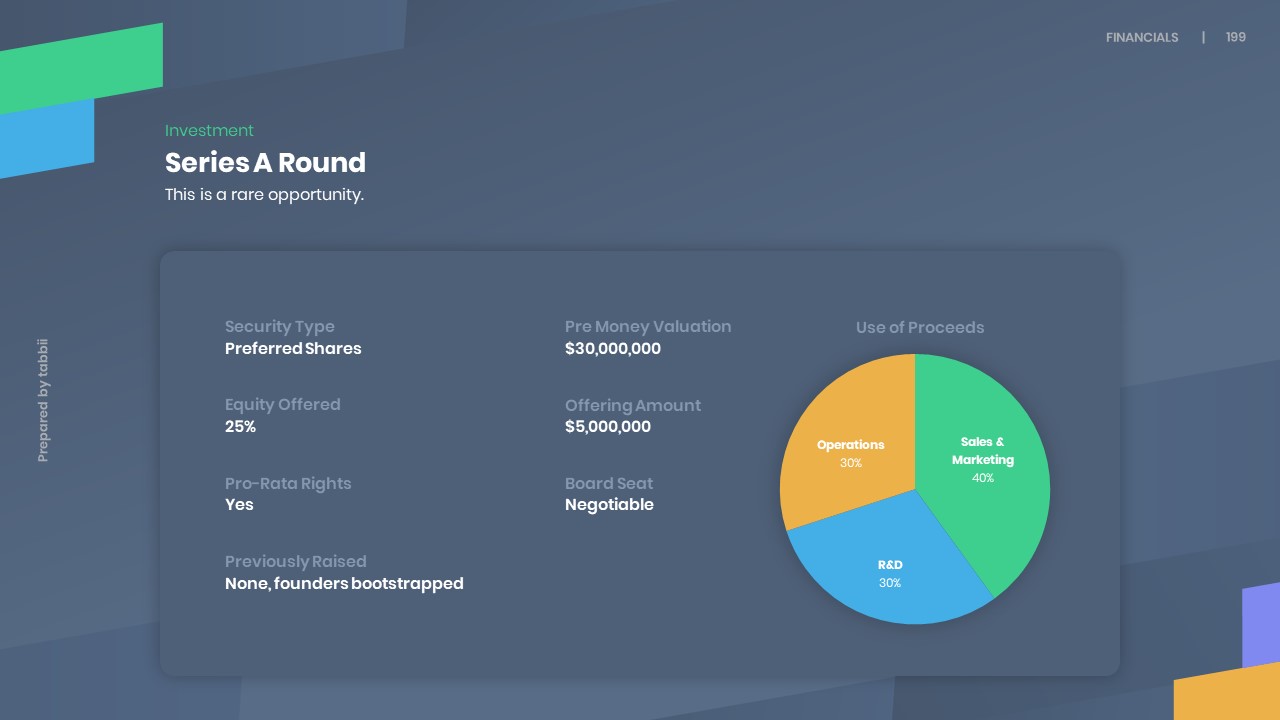This screenshot has height=720, width=1280.
Task: Select the page number '199'
Action: [x=1236, y=37]
